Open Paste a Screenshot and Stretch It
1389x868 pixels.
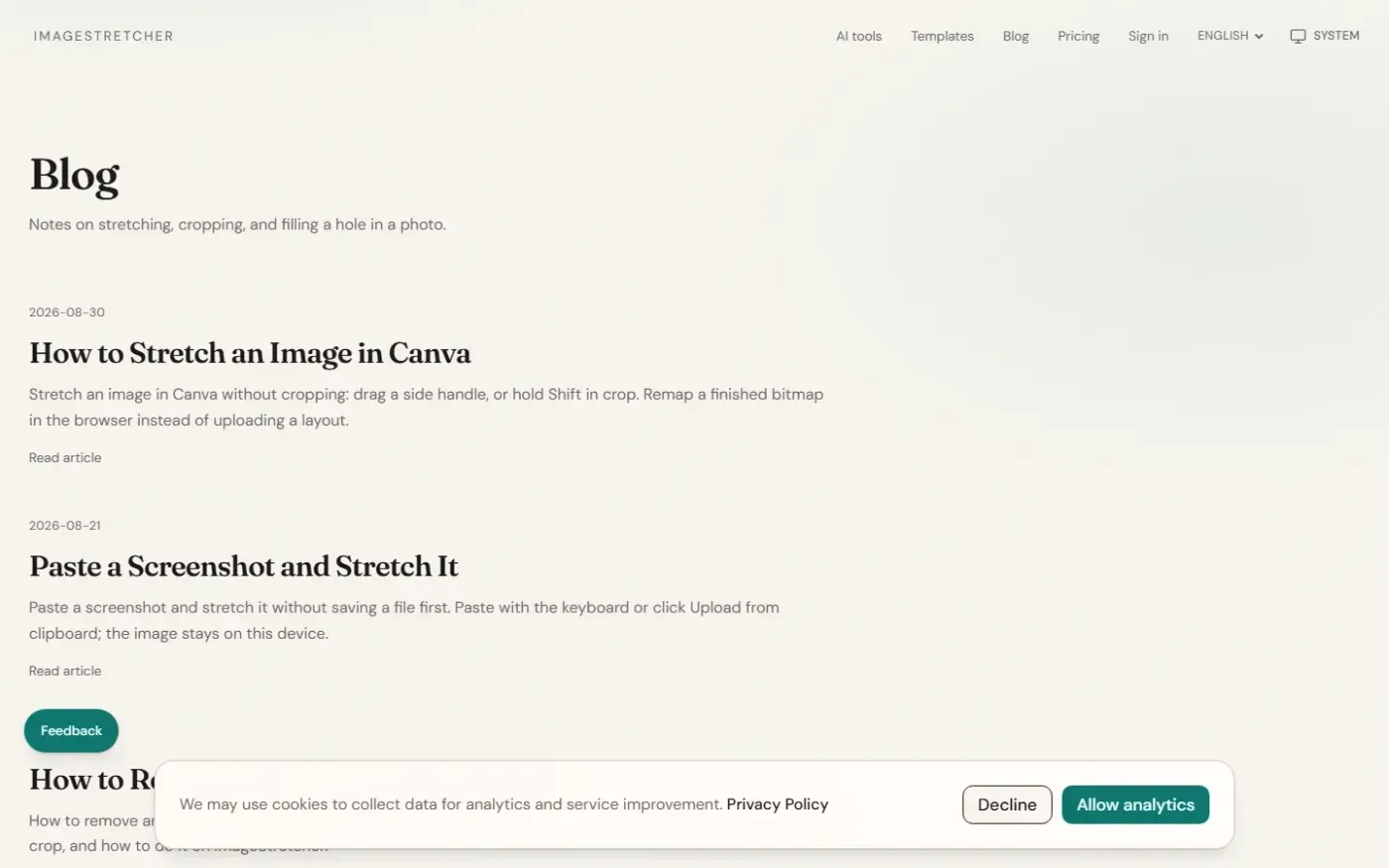(244, 566)
